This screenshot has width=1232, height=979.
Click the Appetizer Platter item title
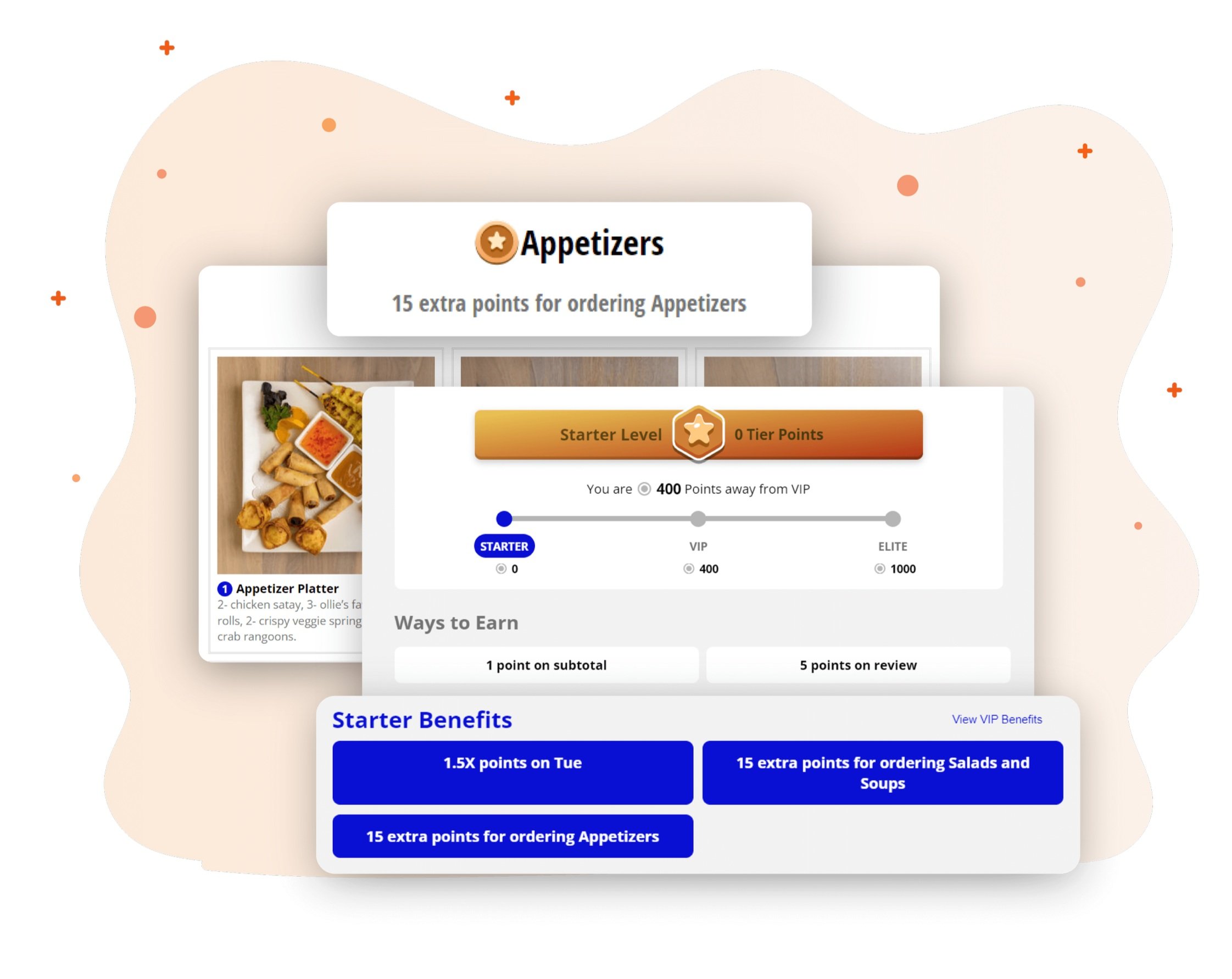[287, 588]
